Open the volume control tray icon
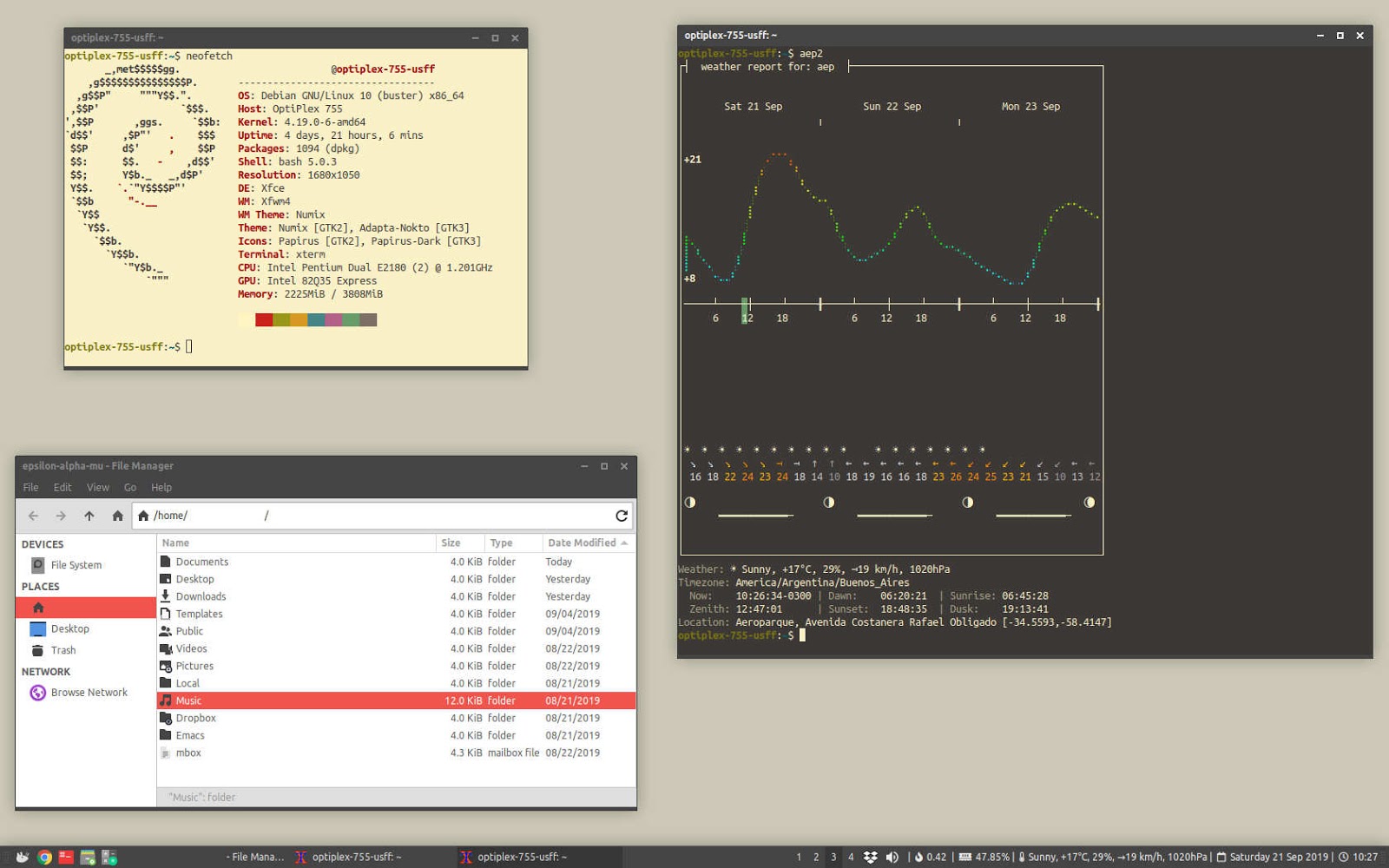Viewport: 1389px width, 868px height. point(892,857)
